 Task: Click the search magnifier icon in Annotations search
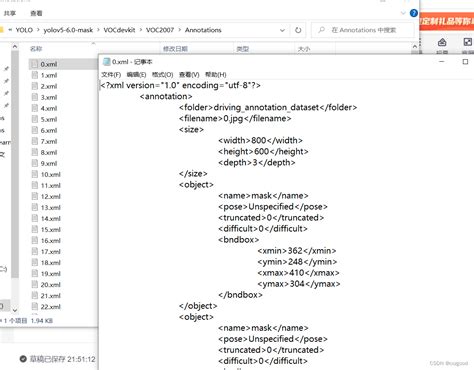[322, 30]
